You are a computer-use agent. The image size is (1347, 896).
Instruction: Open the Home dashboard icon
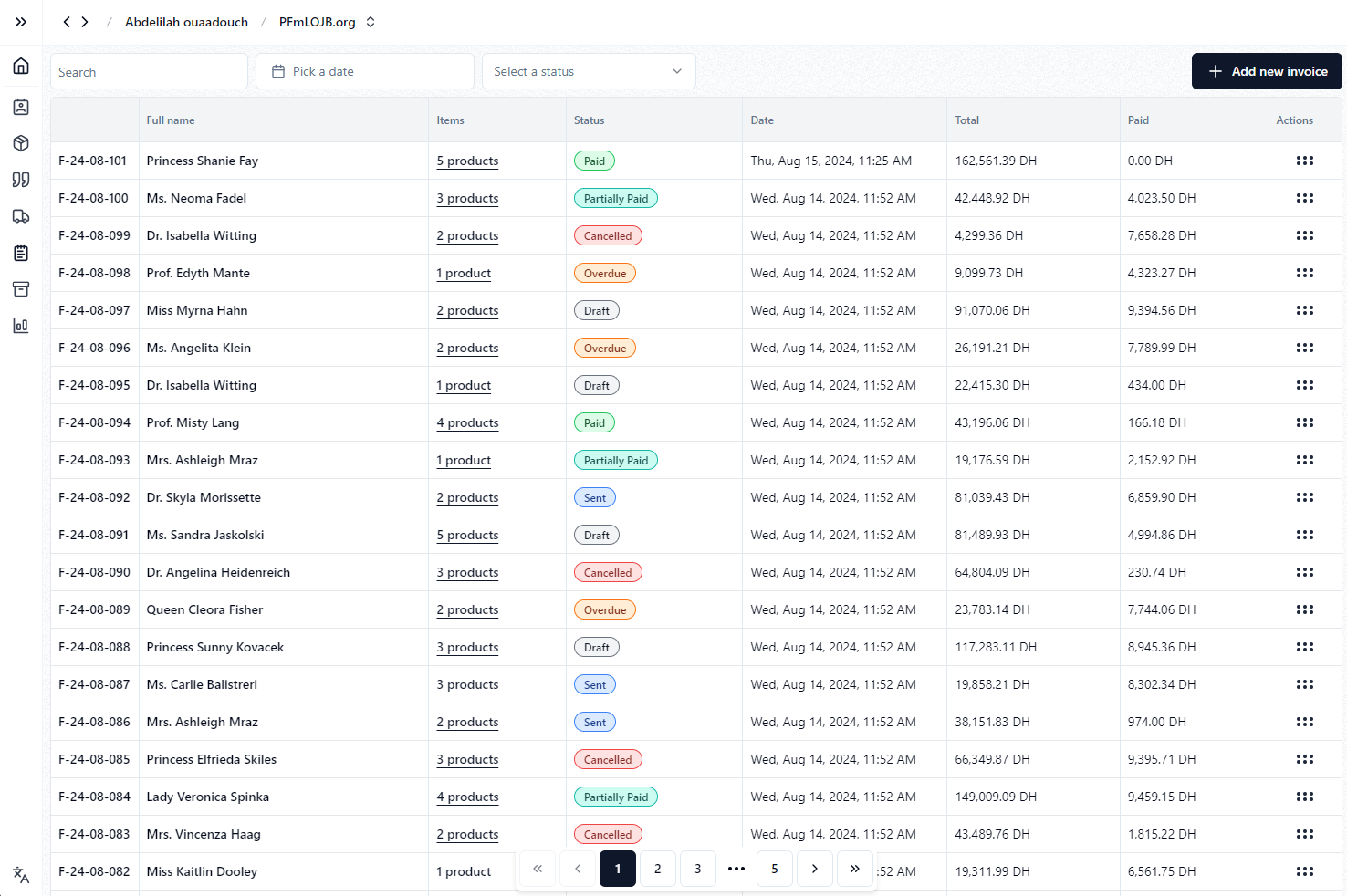(x=20, y=66)
